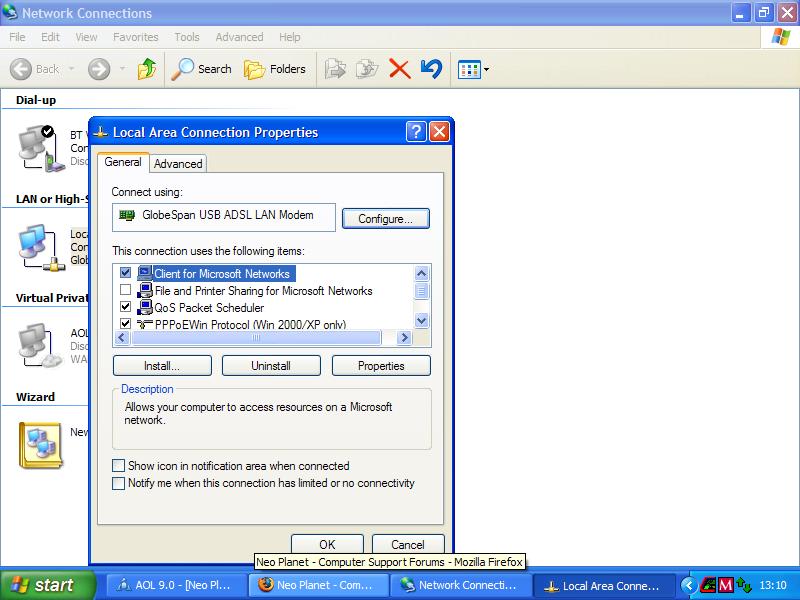The width and height of the screenshot is (800, 600).
Task: Select PPPoEWin Protocol list item
Action: coord(250,324)
